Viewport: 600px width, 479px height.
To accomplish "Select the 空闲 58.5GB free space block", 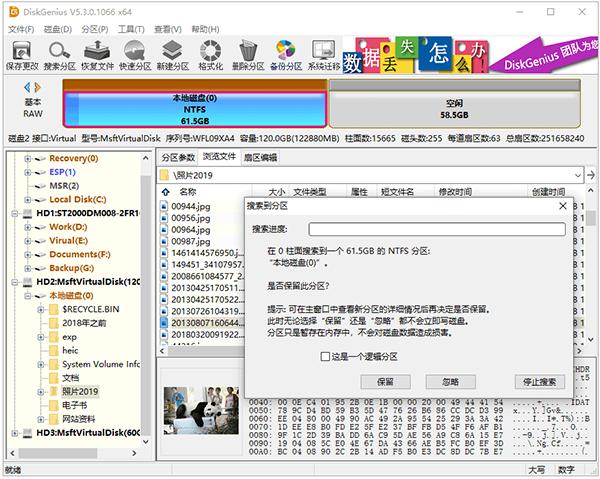I will [x=454, y=109].
